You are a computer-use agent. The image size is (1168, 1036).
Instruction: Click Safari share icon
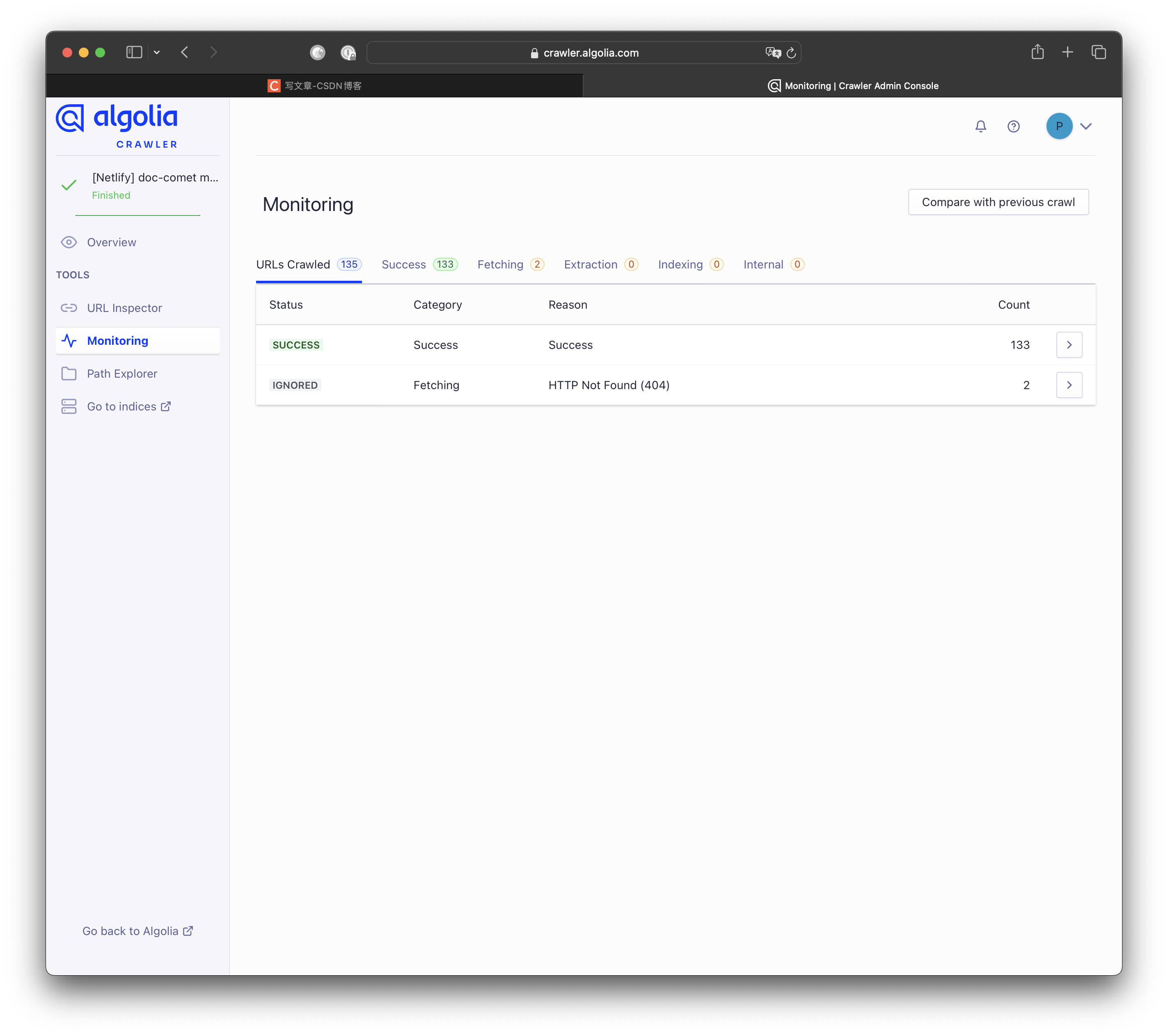1037,53
